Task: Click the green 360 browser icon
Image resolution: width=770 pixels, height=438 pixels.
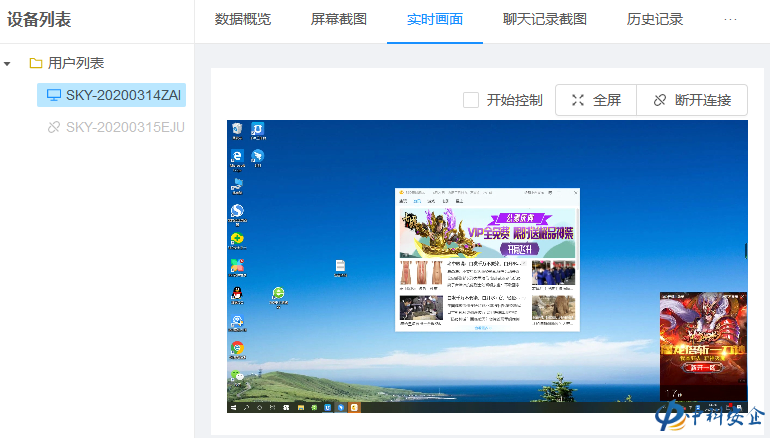Action: coord(279,294)
